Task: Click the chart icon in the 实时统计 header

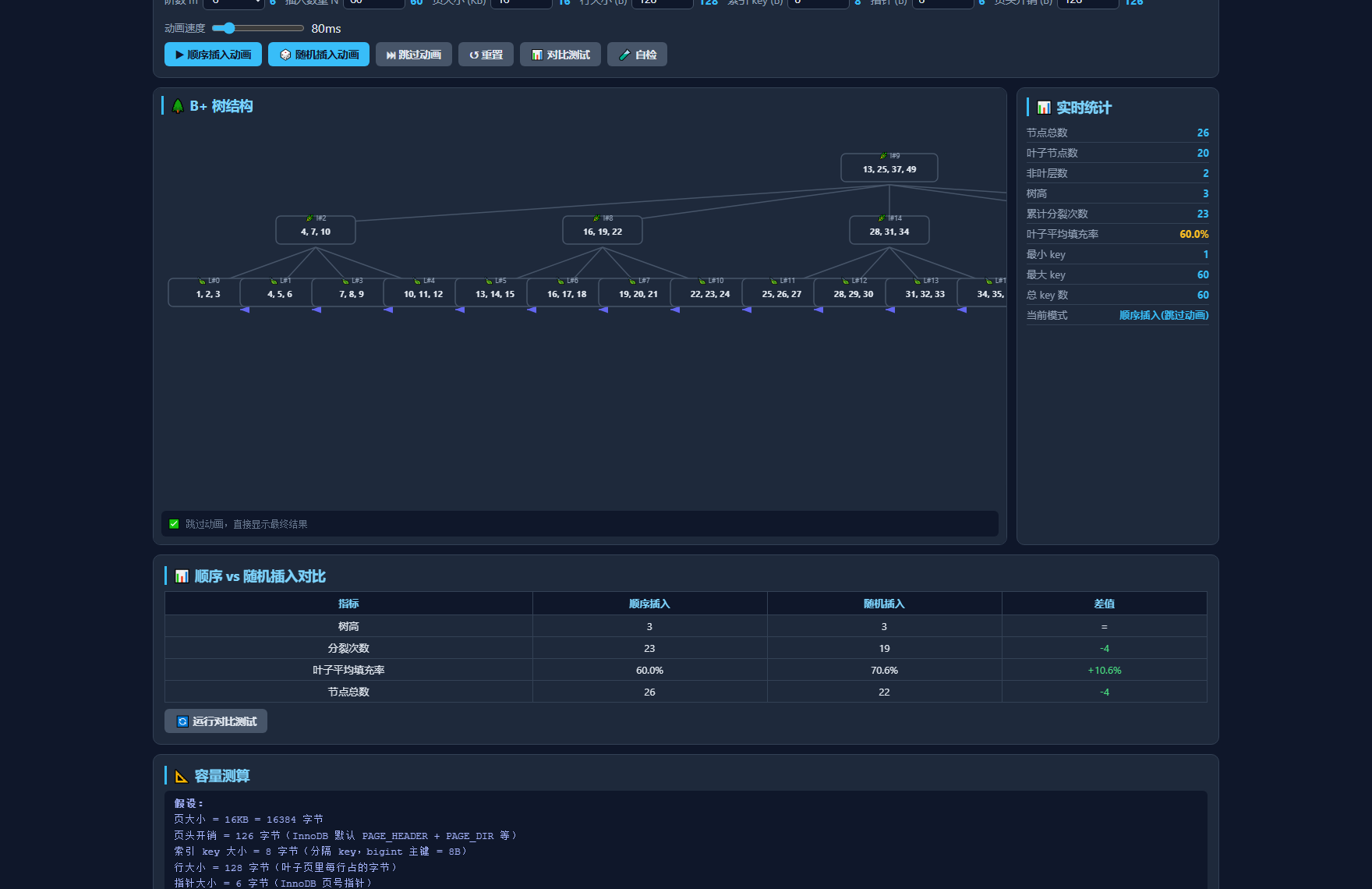Action: point(1044,108)
